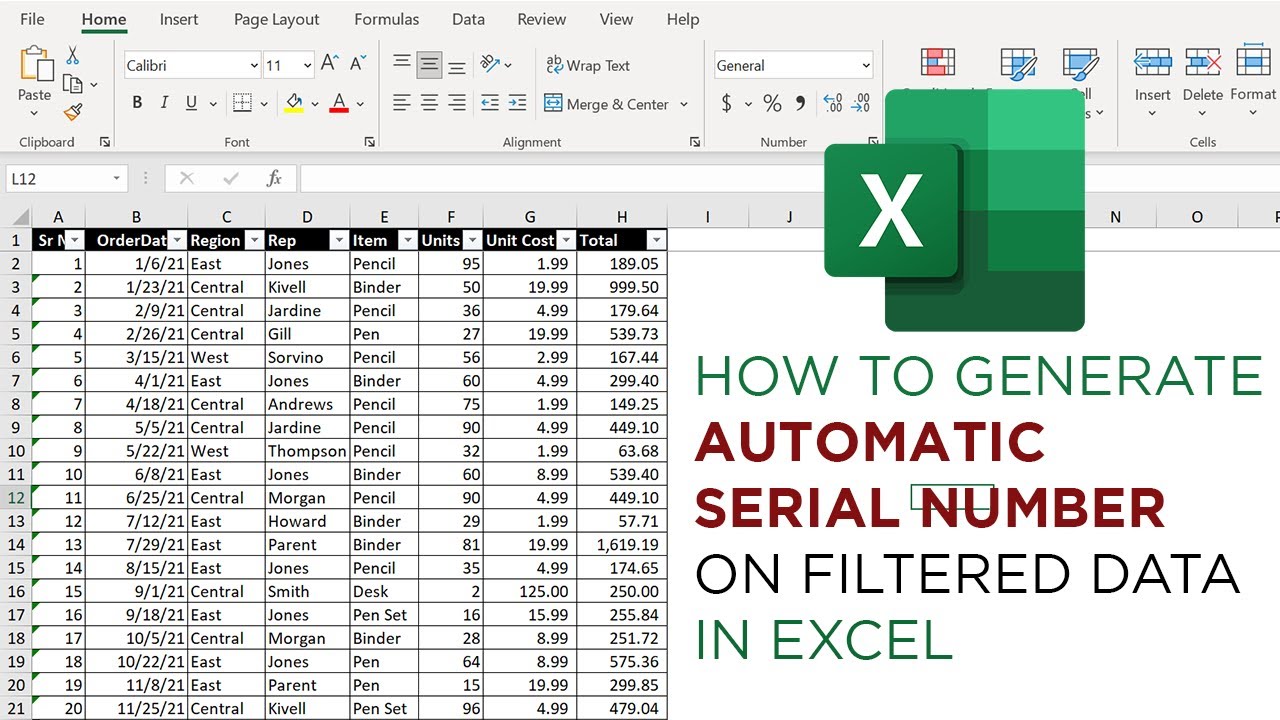This screenshot has width=1280, height=720.
Task: Open the Region column filter dropdown
Action: pos(253,240)
